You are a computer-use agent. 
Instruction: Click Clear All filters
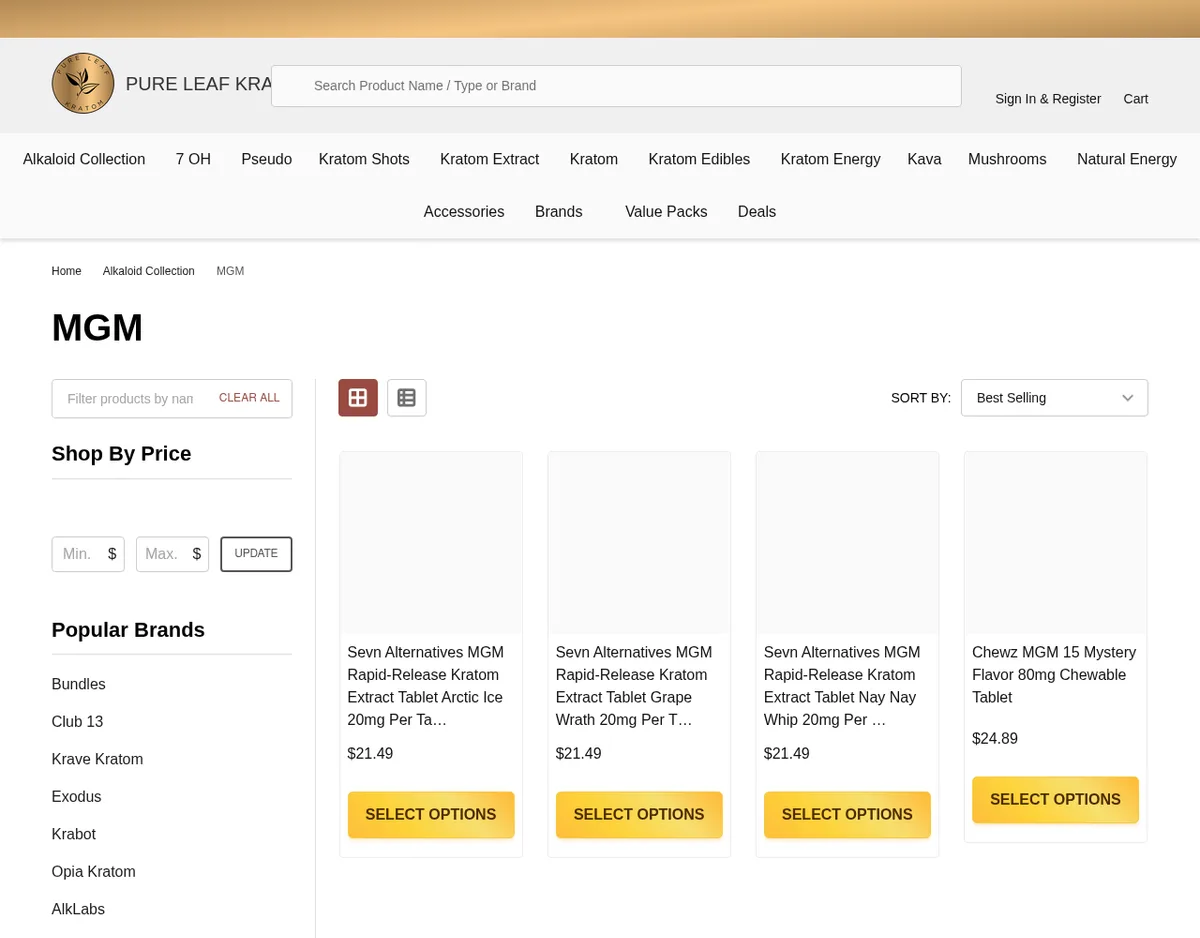tap(249, 398)
